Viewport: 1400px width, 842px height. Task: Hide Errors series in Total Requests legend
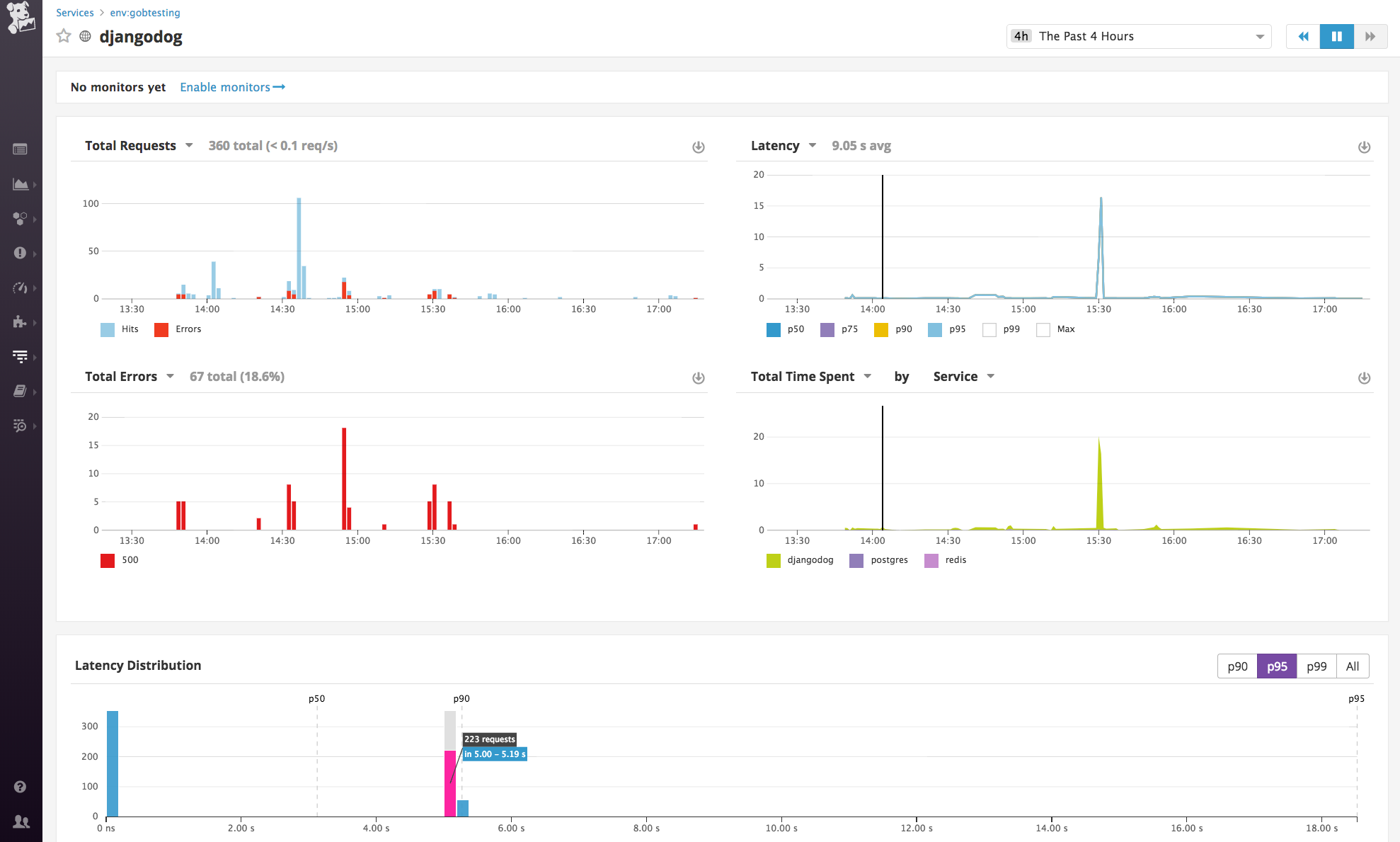178,329
